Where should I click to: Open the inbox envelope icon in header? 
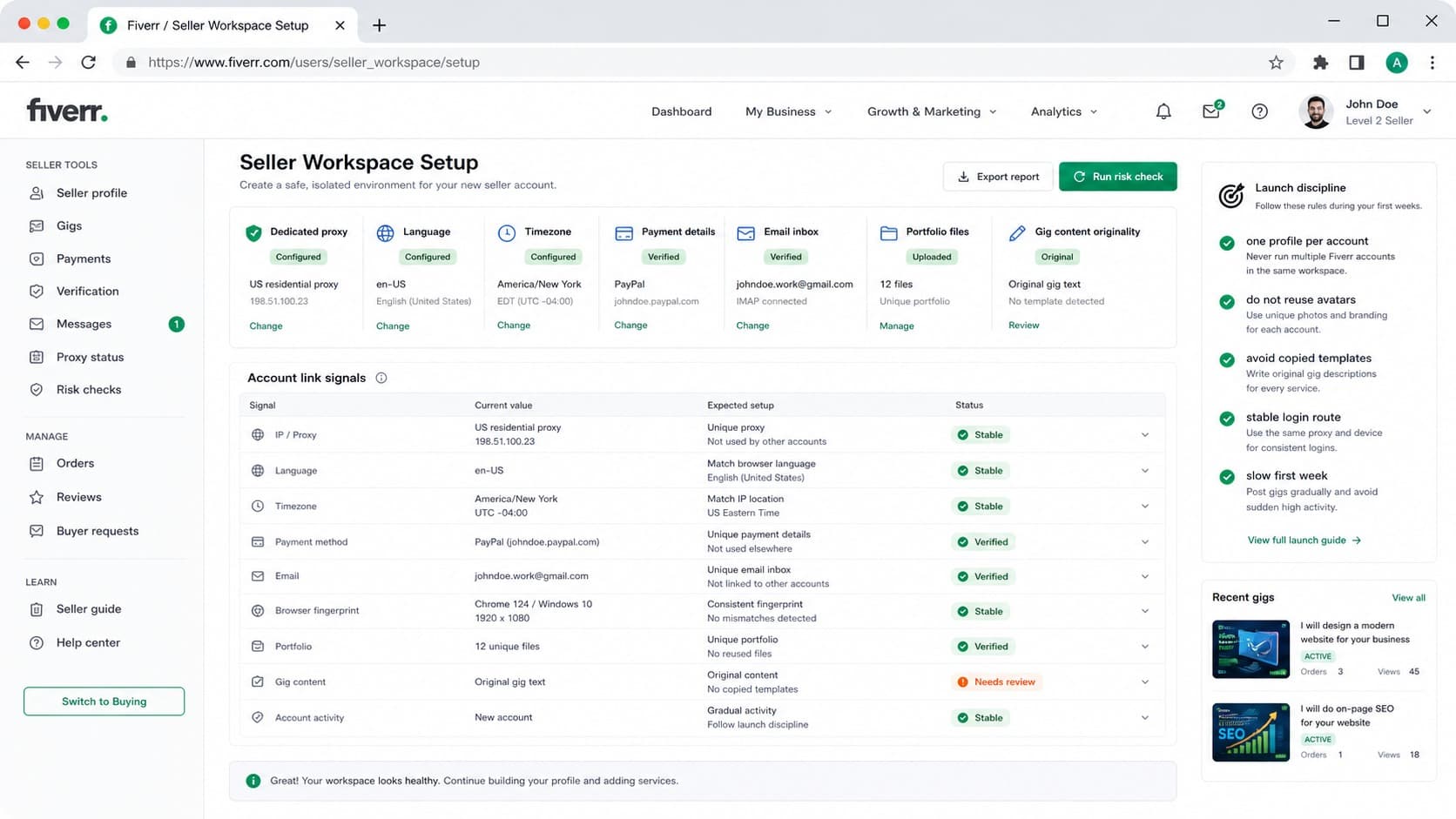[x=1211, y=111]
